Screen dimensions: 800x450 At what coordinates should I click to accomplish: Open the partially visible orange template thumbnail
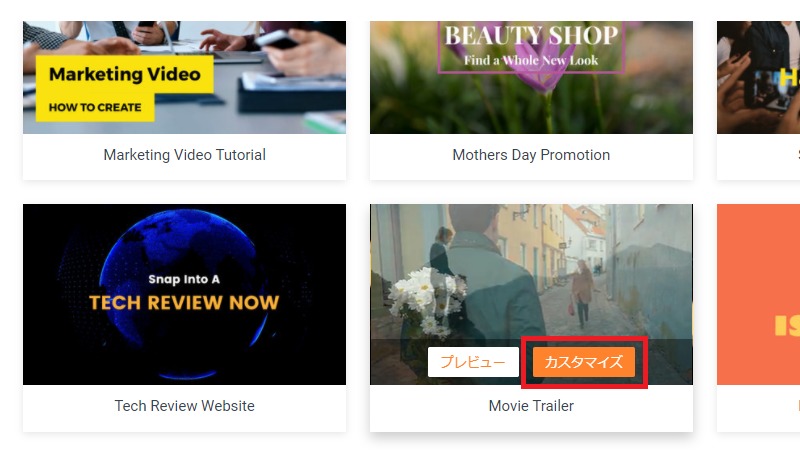pos(758,294)
